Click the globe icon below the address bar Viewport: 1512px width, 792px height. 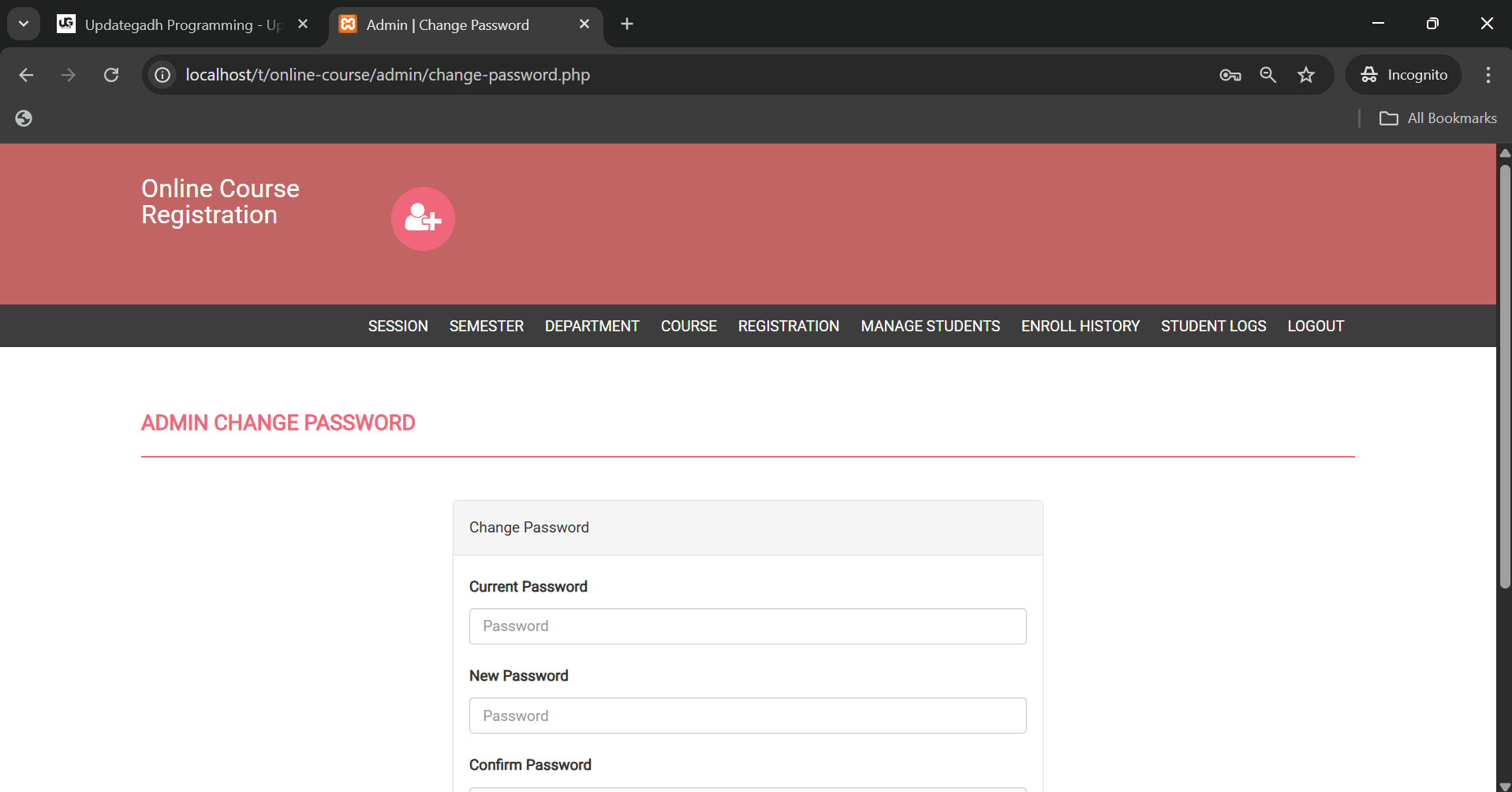[x=23, y=118]
